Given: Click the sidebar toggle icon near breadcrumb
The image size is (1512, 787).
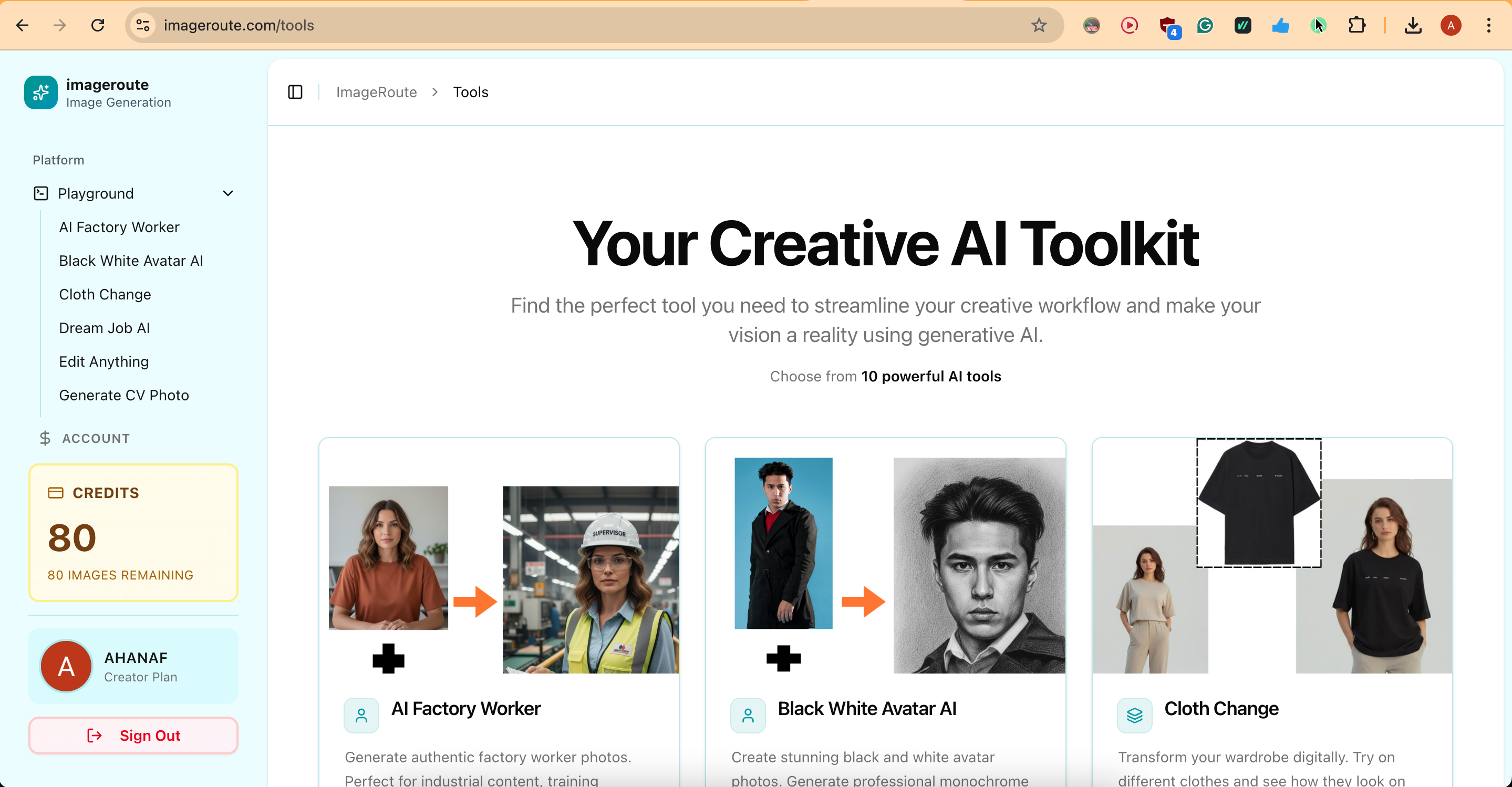Looking at the screenshot, I should pos(295,92).
